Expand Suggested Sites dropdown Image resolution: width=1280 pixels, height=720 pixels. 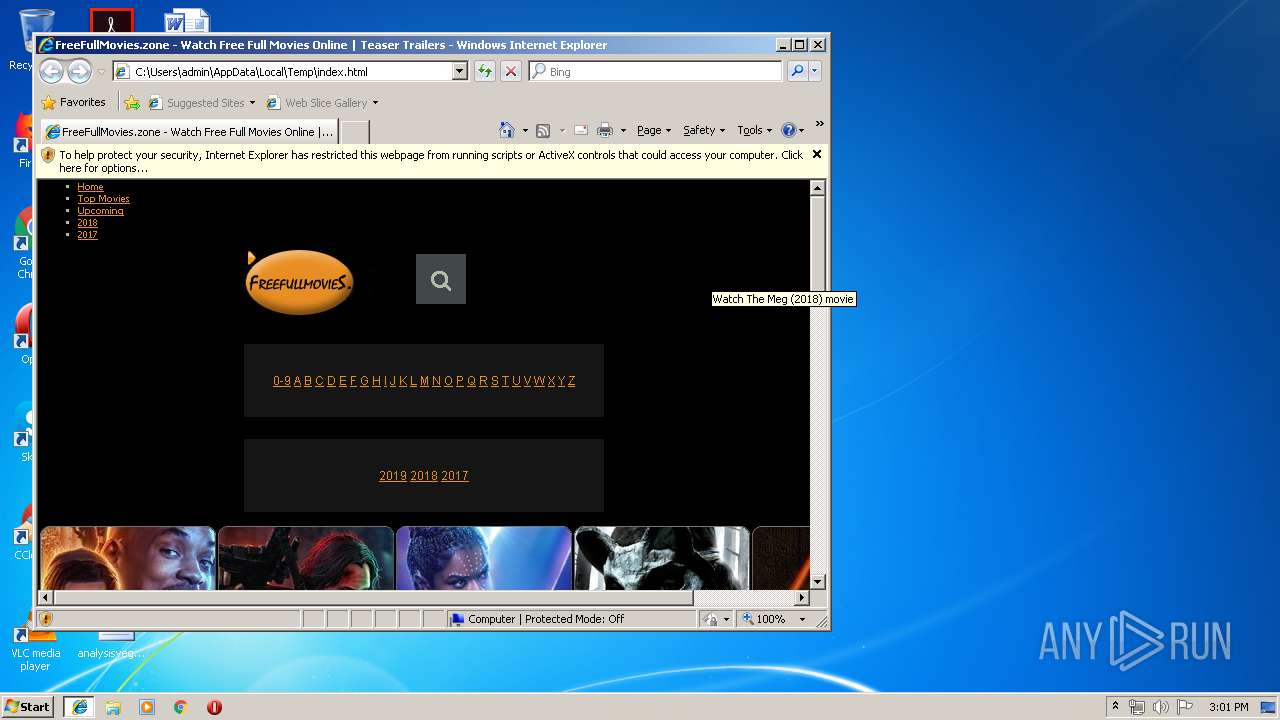pos(253,103)
